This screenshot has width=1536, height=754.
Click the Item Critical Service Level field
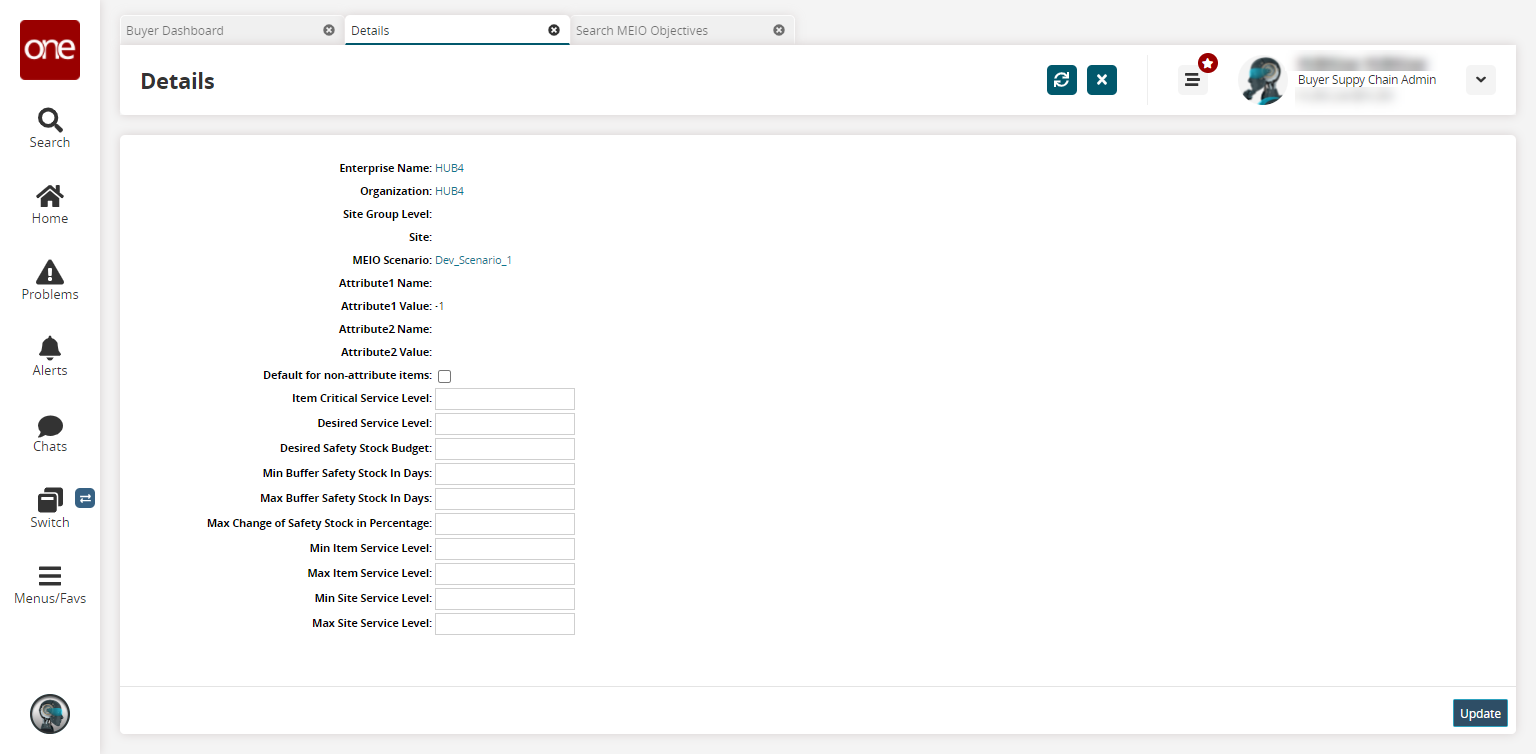[x=505, y=399]
